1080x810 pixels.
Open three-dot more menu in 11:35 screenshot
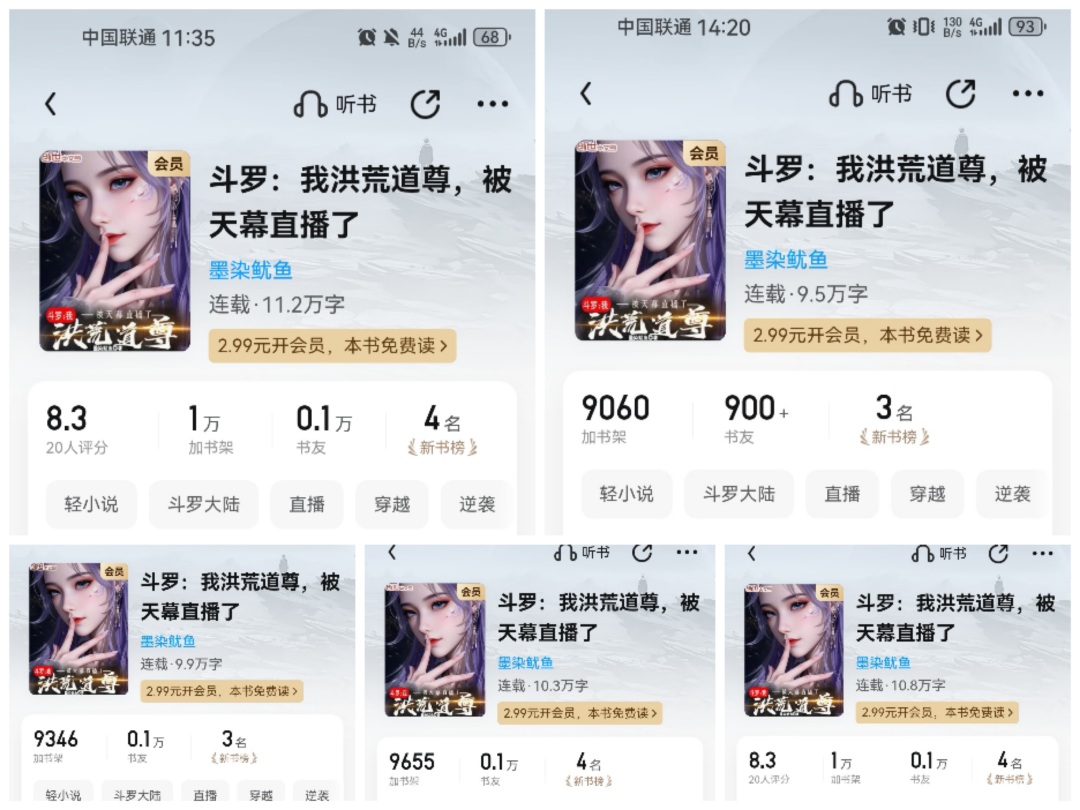tap(492, 104)
